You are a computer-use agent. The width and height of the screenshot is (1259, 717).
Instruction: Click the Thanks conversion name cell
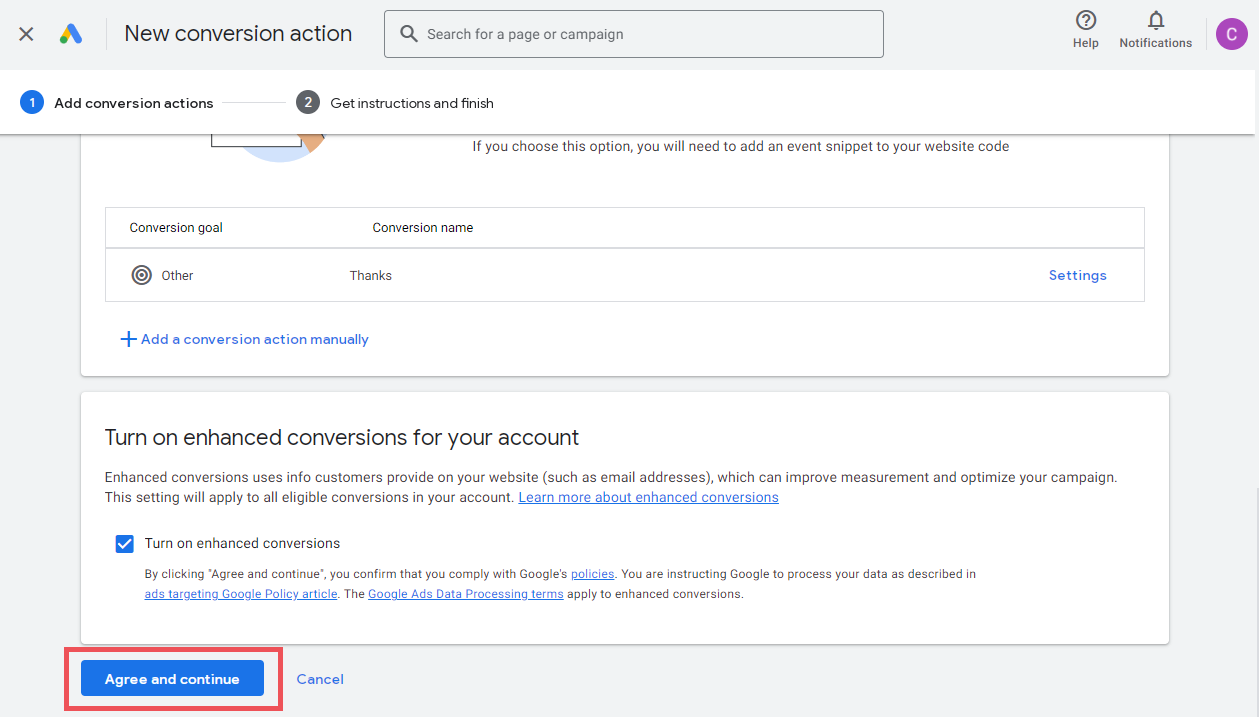tap(371, 275)
